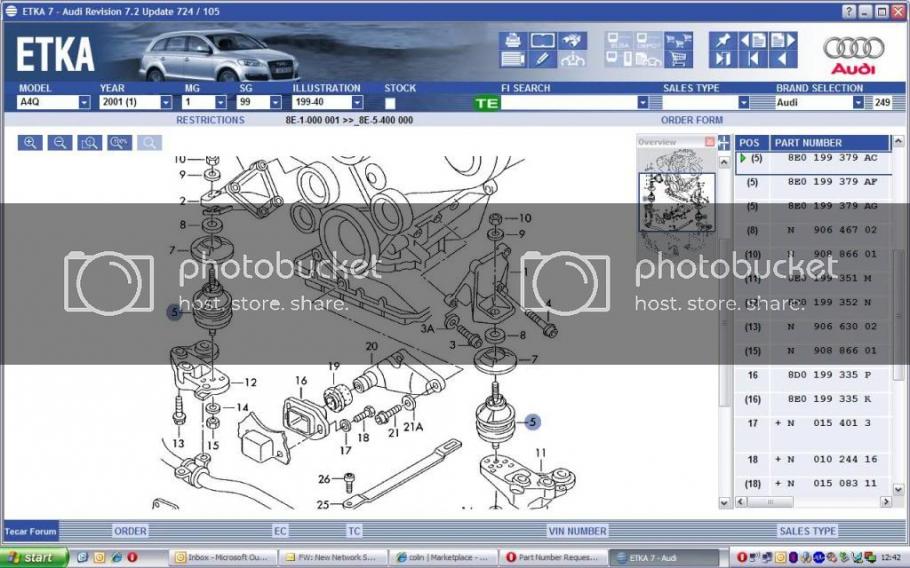
Task: Close the Overview thumbnail panel
Action: point(709,142)
